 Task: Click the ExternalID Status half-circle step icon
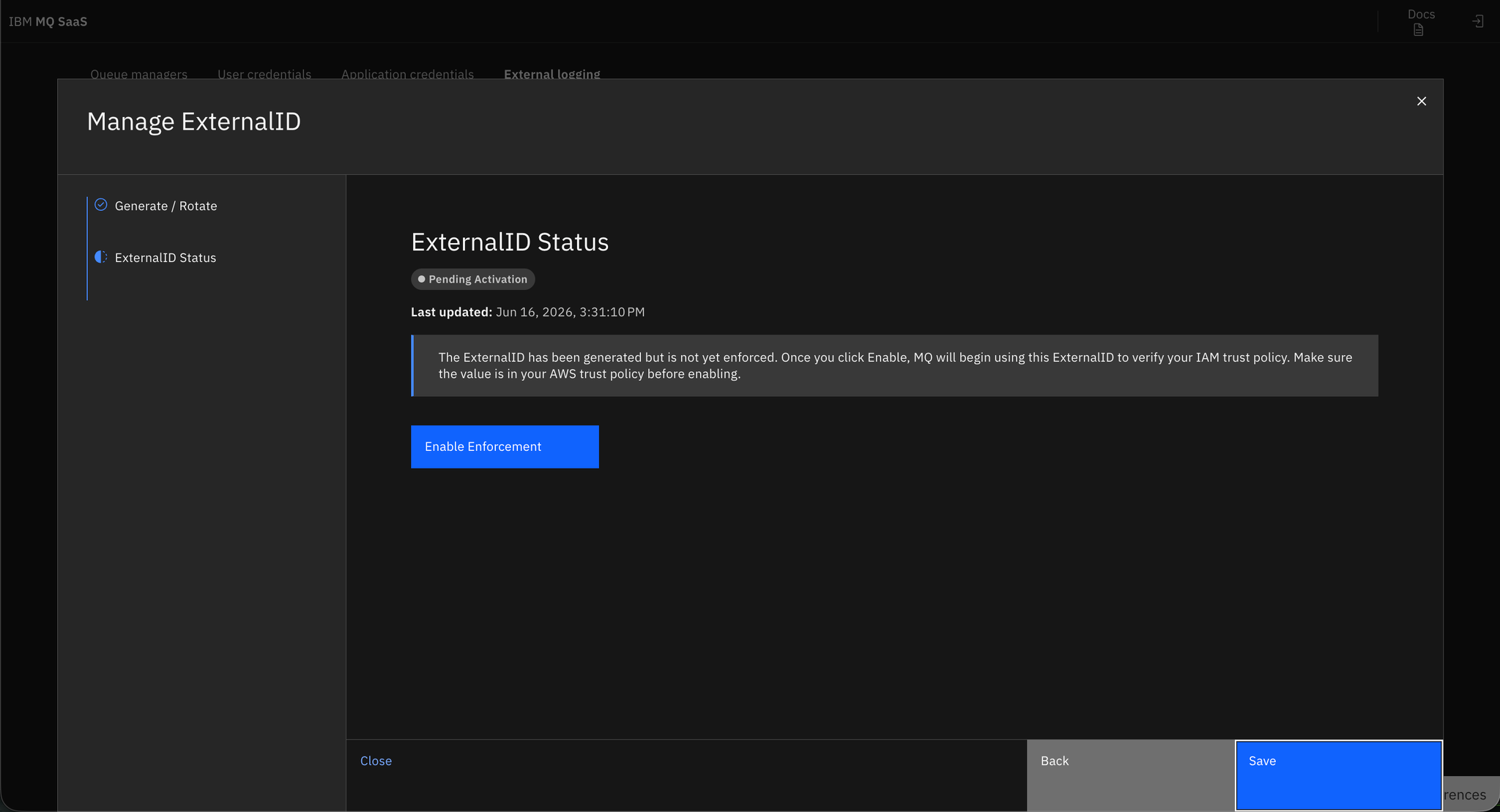(101, 257)
